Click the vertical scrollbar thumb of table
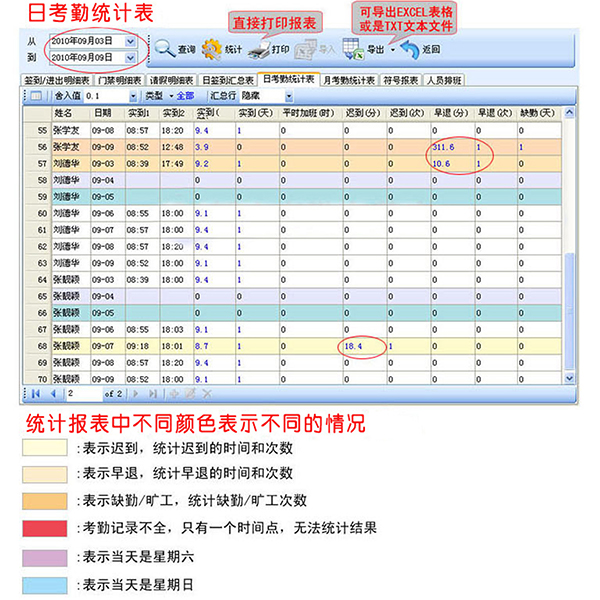Viewport: 600px width, 600px height. coord(569,312)
